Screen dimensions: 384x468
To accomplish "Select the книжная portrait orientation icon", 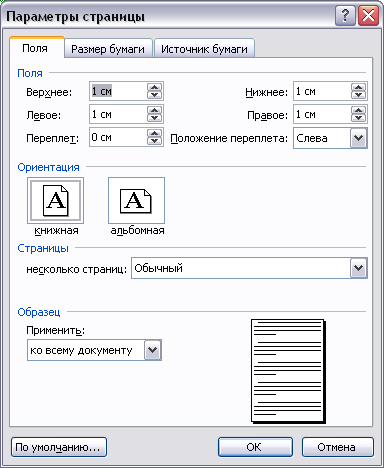I will coord(55,200).
